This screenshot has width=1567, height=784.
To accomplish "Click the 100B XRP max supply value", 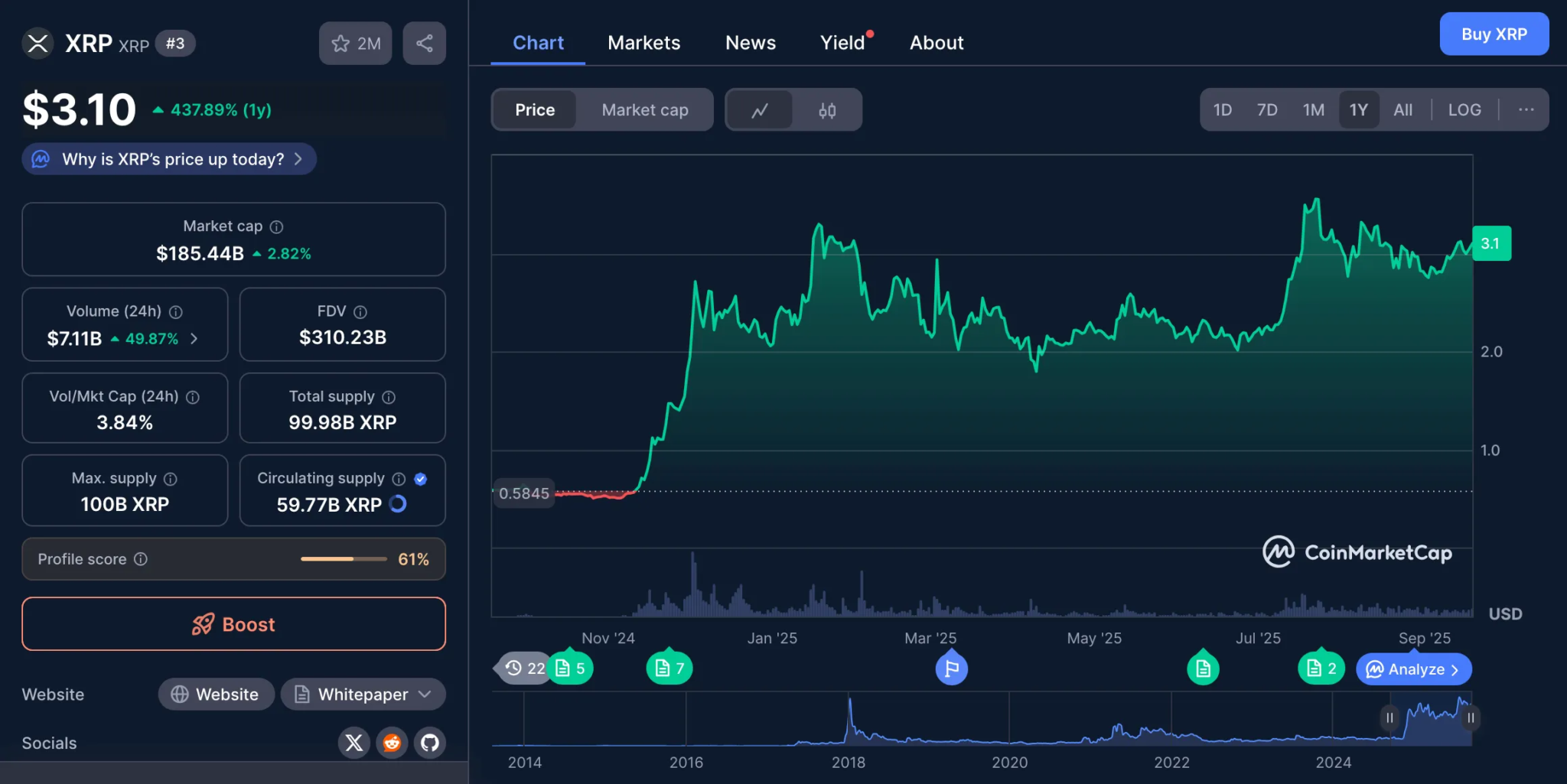I will pyautogui.click(x=125, y=504).
